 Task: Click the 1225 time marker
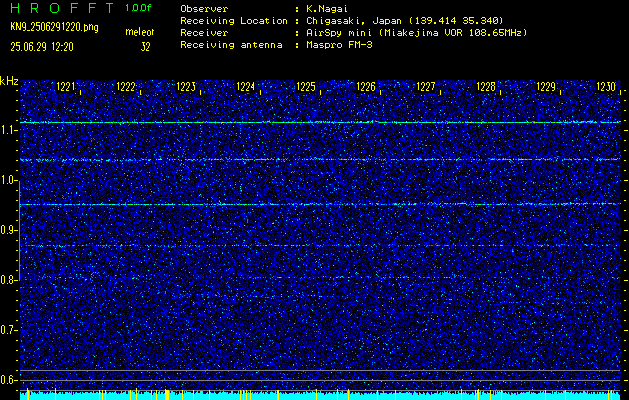pos(306,87)
